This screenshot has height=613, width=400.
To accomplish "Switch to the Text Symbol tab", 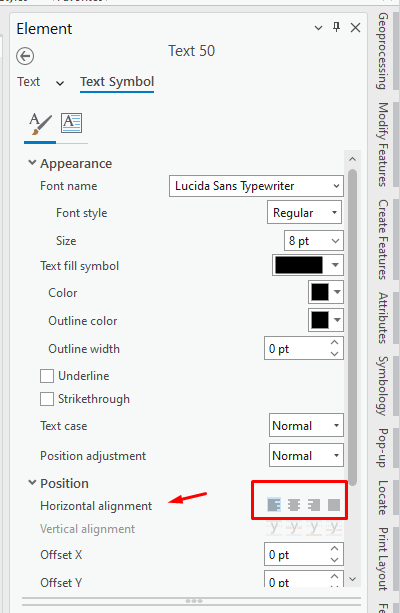I will pos(117,82).
